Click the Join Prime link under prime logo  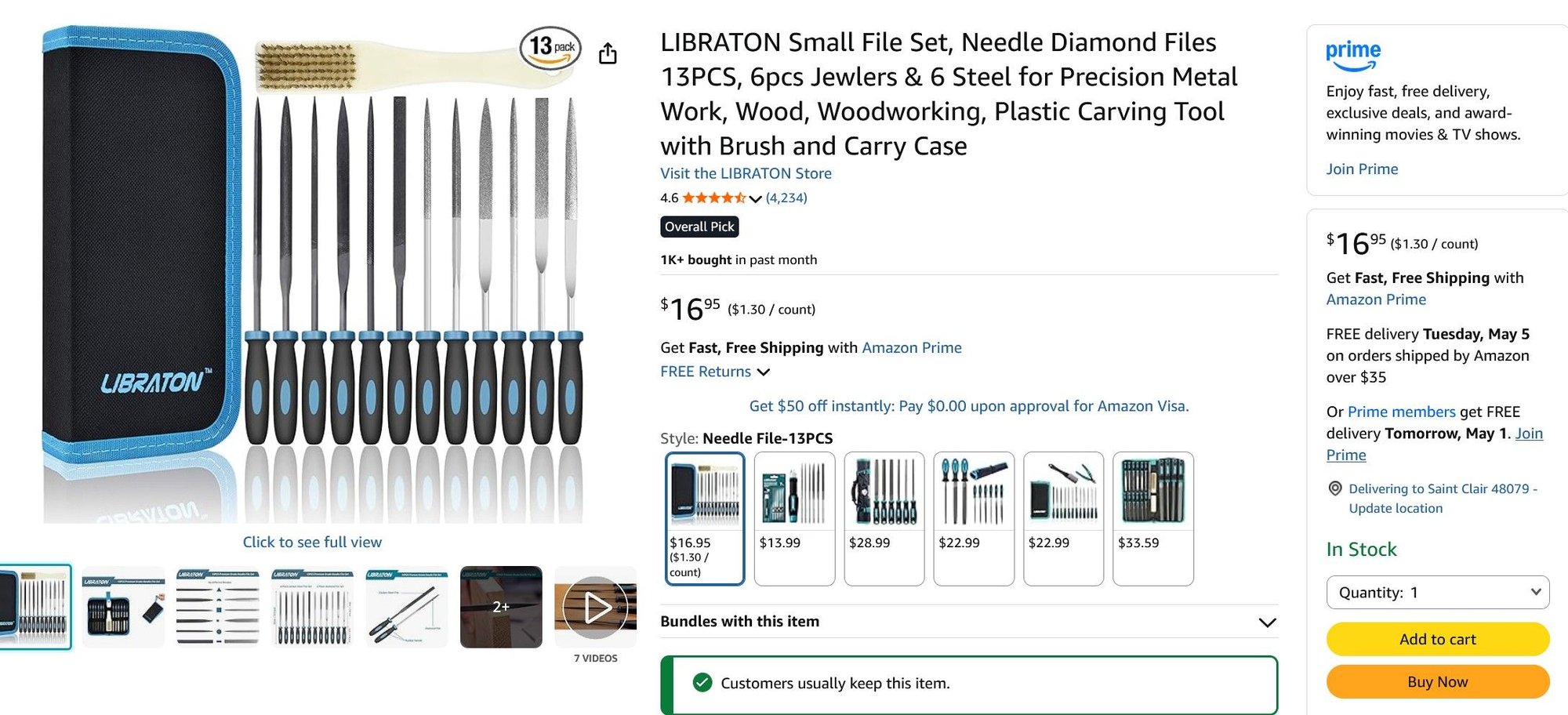point(1362,169)
